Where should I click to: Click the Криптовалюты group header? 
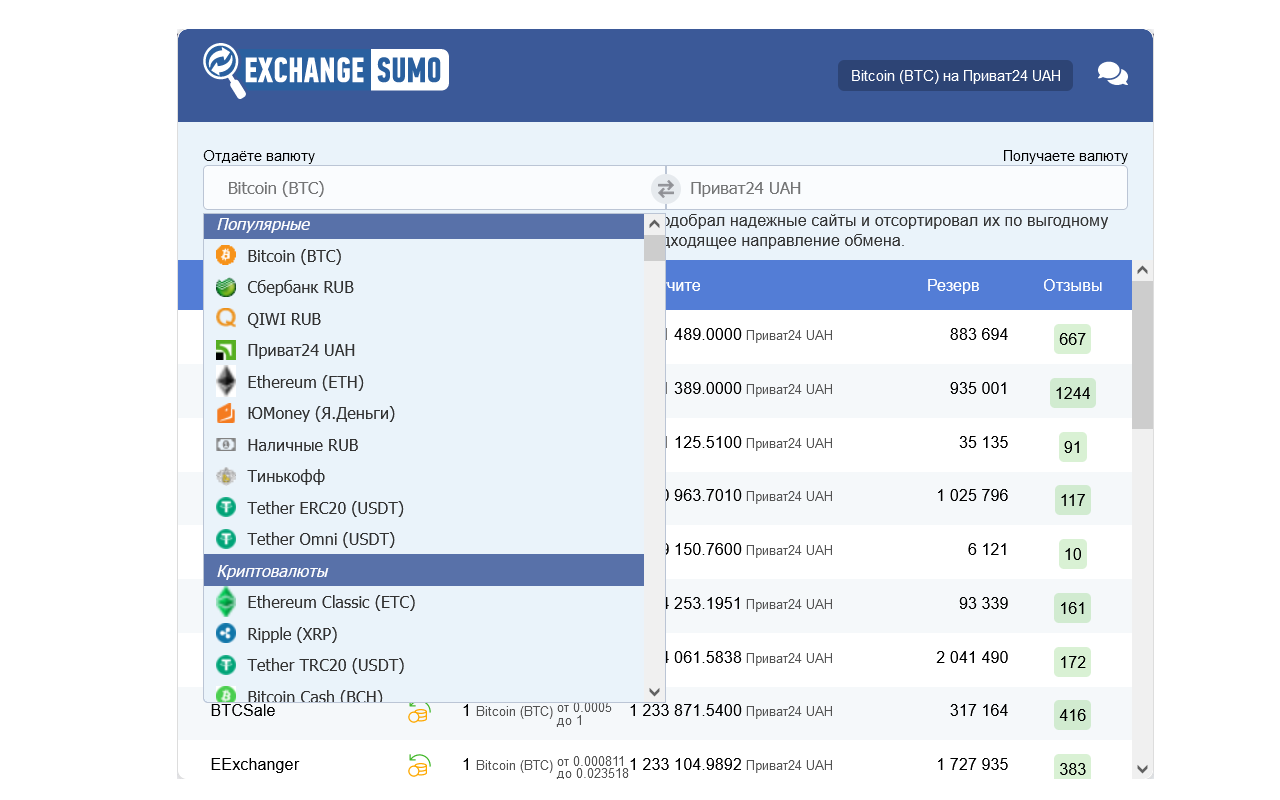coord(424,571)
